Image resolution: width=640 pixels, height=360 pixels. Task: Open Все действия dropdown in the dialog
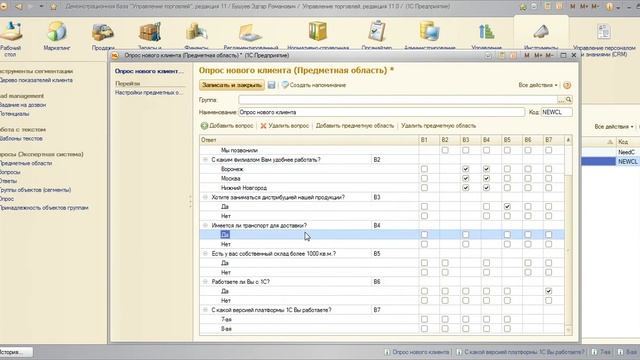click(538, 85)
